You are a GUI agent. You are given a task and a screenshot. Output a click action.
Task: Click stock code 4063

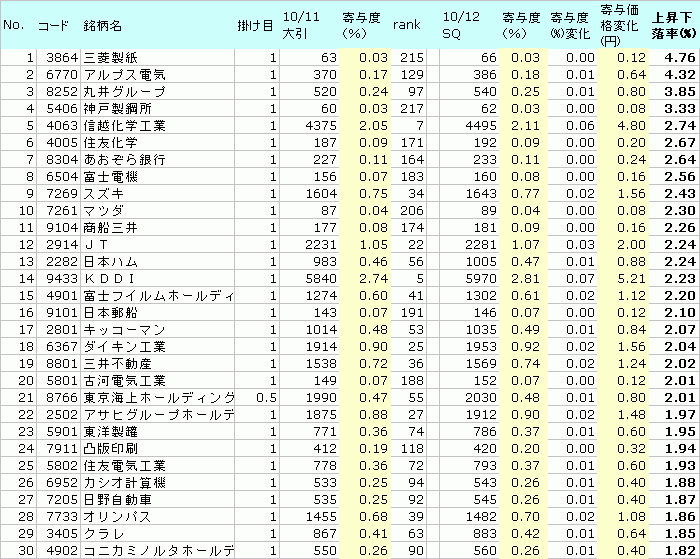click(x=62, y=125)
